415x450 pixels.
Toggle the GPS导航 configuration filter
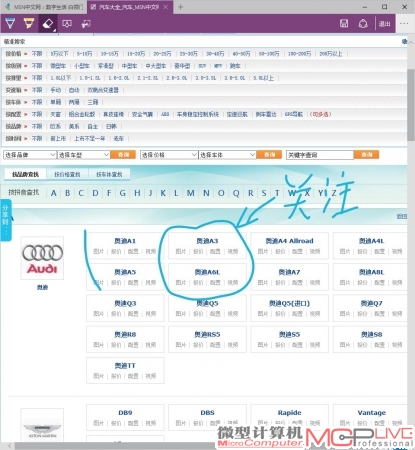click(294, 114)
